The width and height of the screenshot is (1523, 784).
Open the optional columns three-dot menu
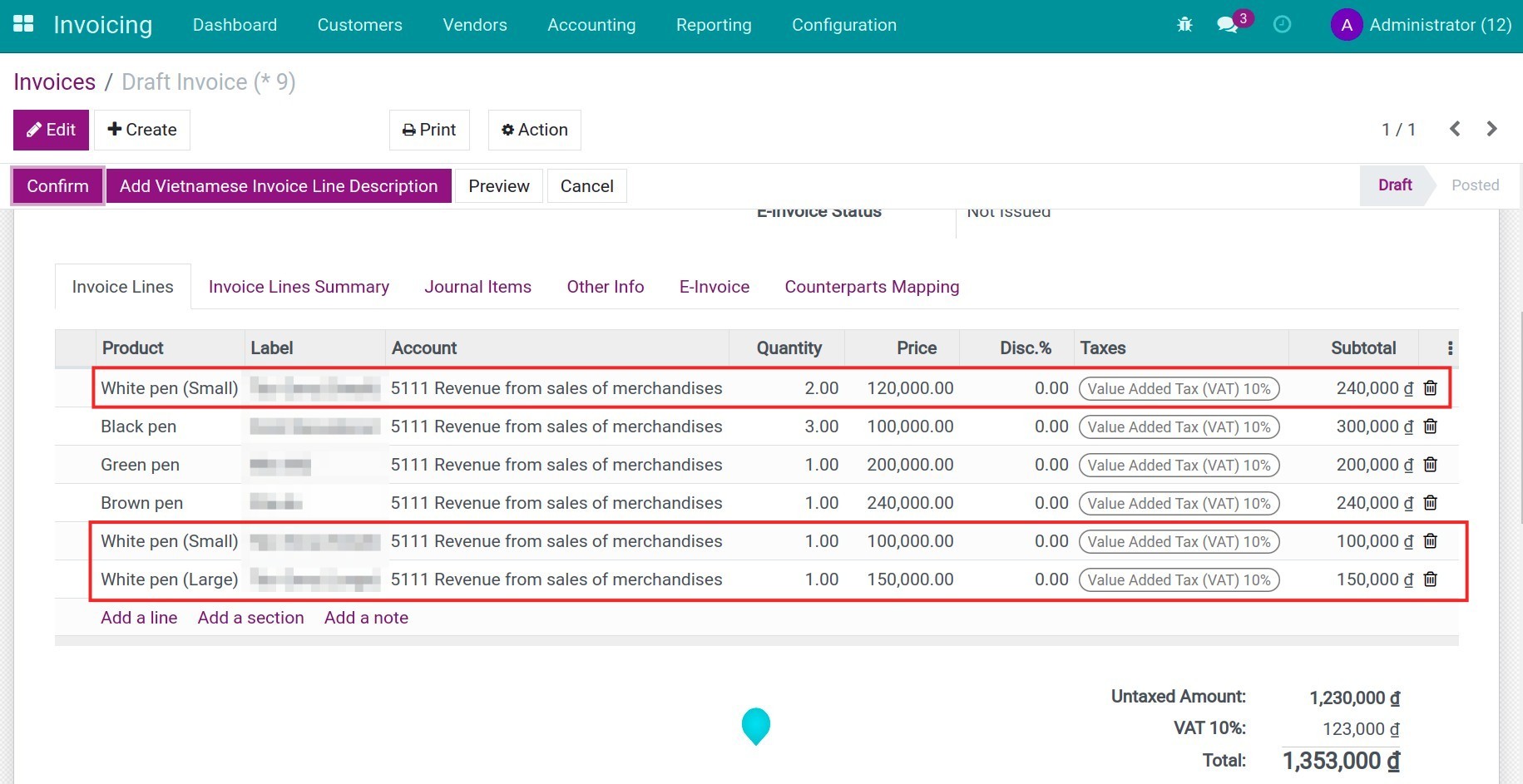[x=1449, y=348]
